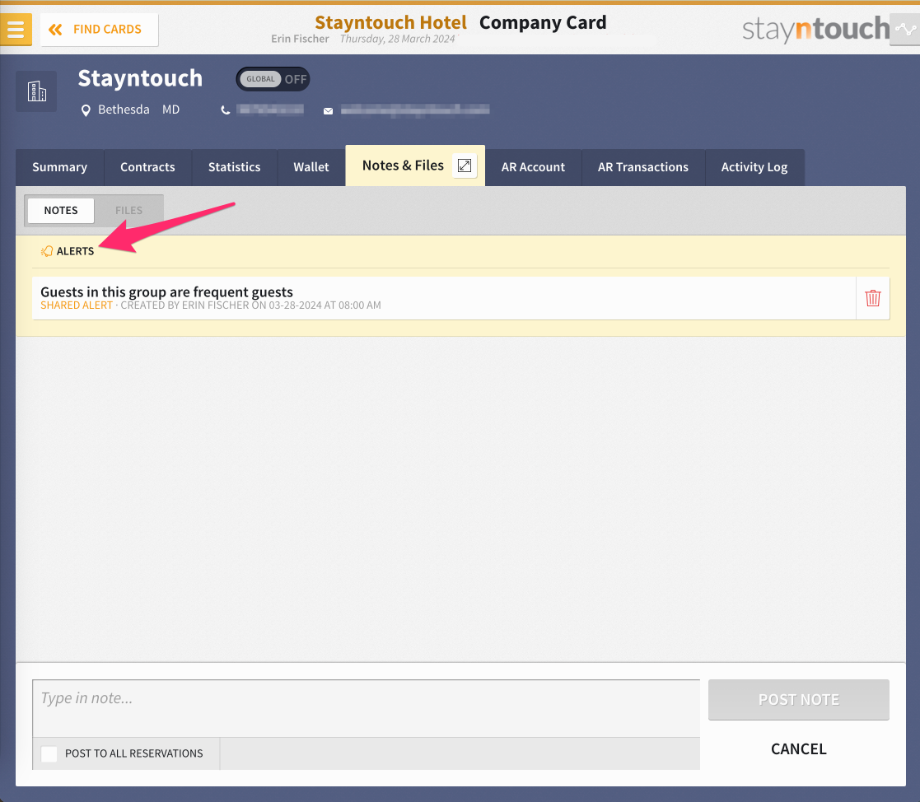Open the Summary tab

[60, 167]
